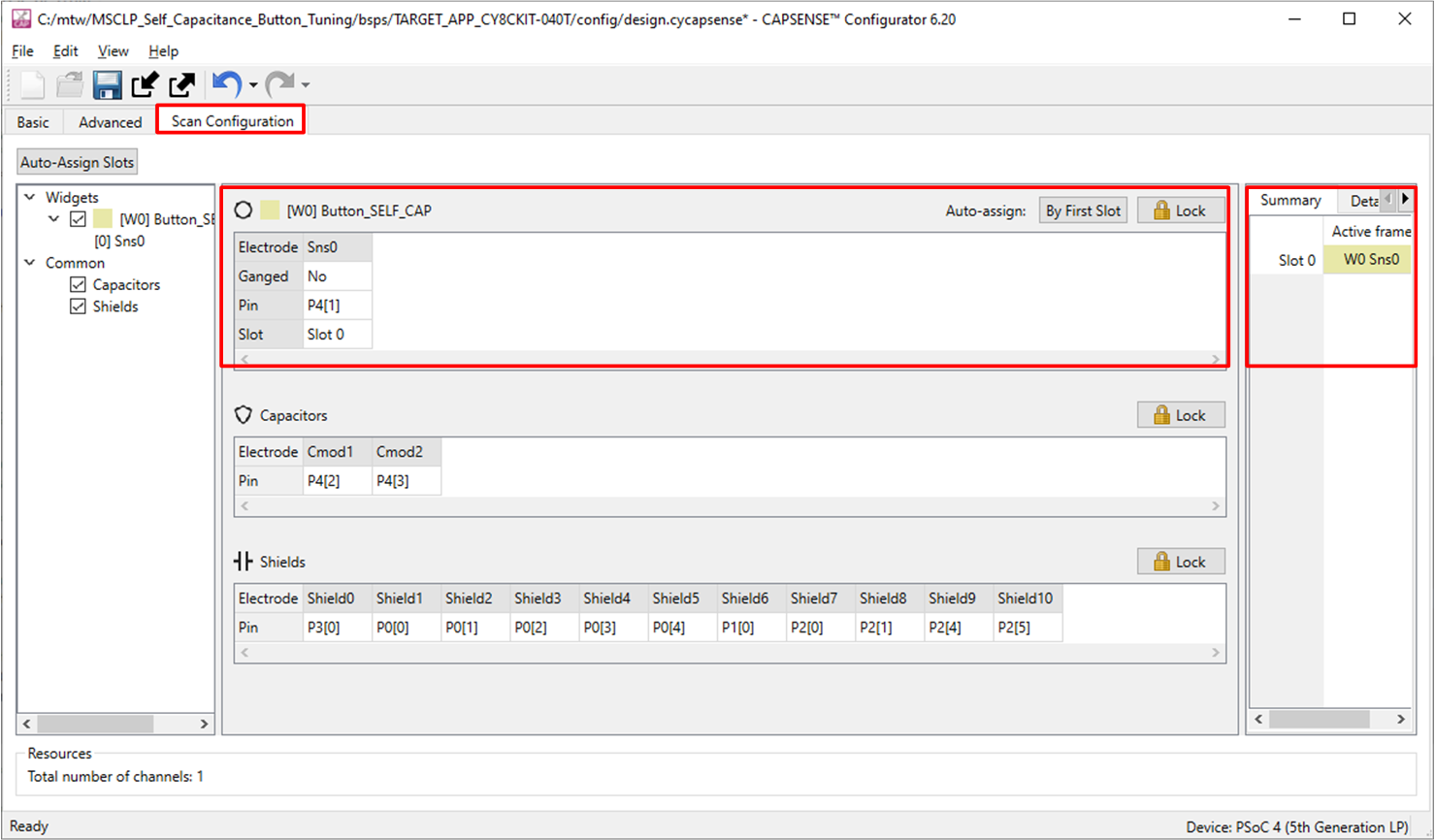Click the Redo arrow icon
The height and width of the screenshot is (840, 1435).
[x=279, y=85]
